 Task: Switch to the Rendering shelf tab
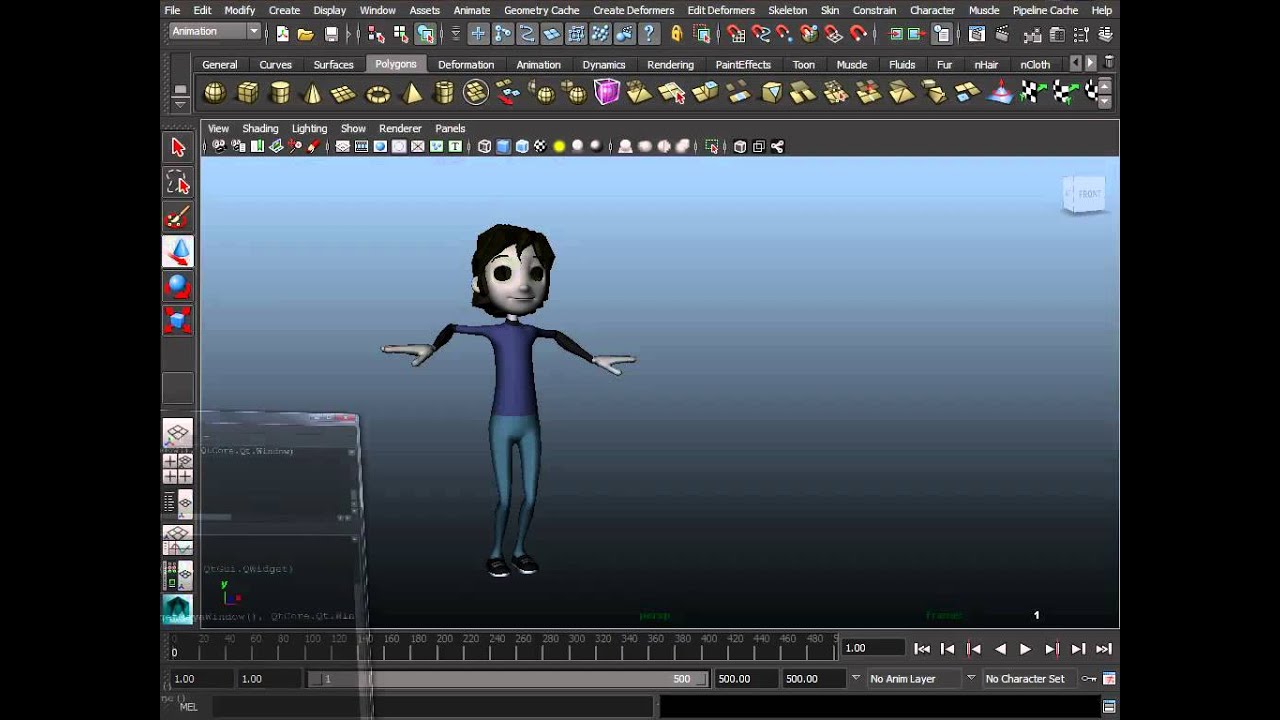pyautogui.click(x=670, y=65)
